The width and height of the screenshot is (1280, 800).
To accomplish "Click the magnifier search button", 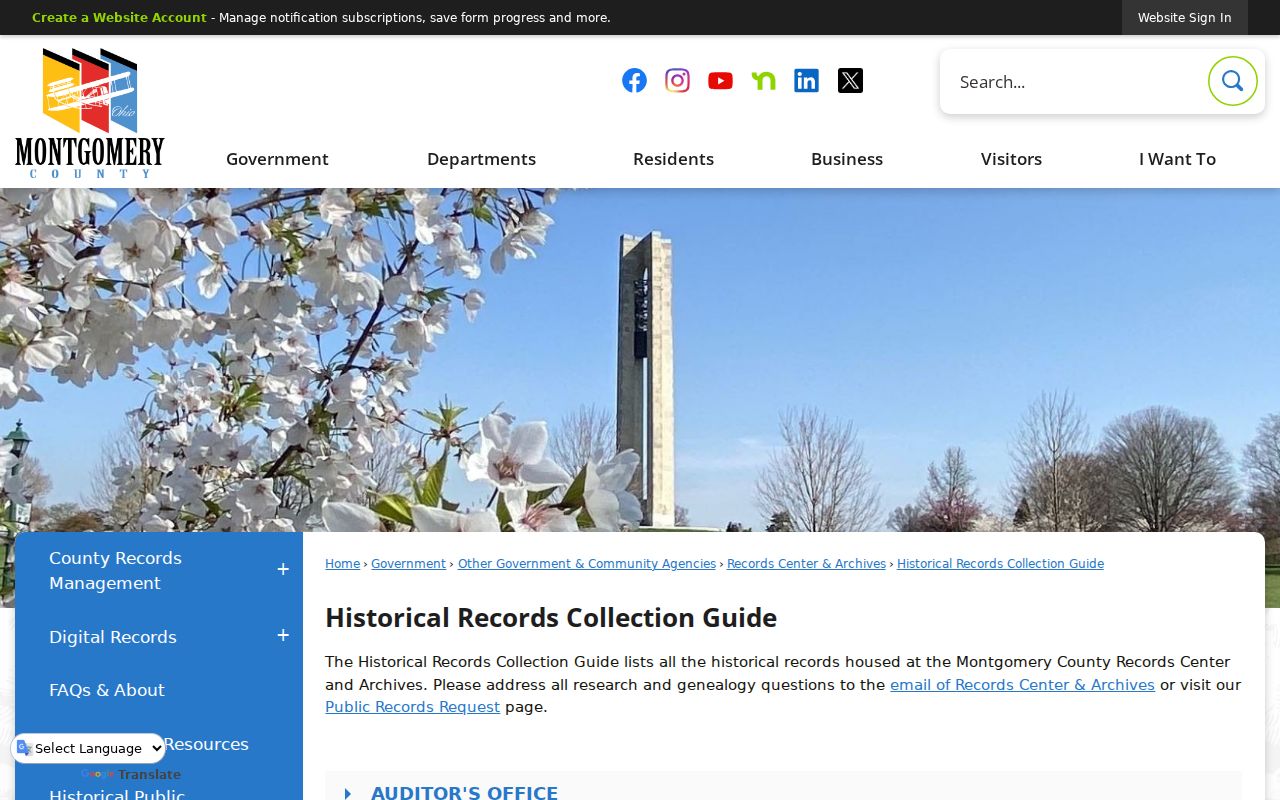I will click(1232, 81).
